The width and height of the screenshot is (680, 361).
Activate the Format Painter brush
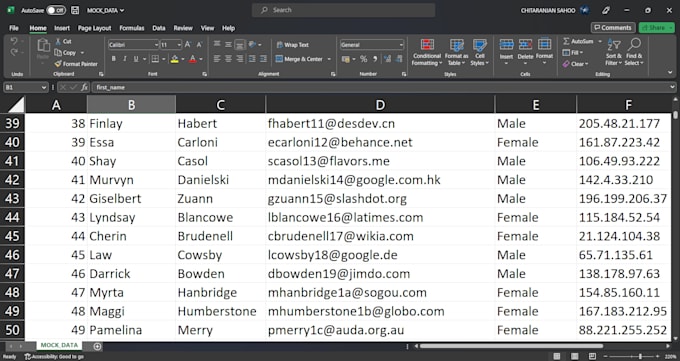click(x=58, y=64)
